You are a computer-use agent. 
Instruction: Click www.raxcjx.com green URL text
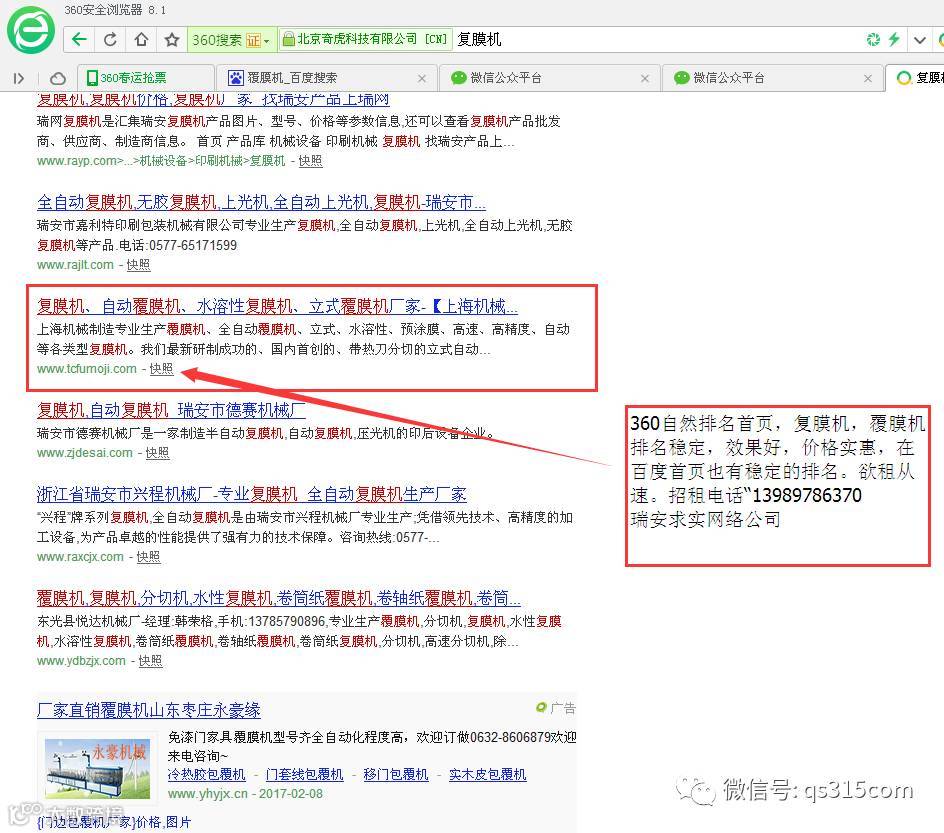point(80,557)
